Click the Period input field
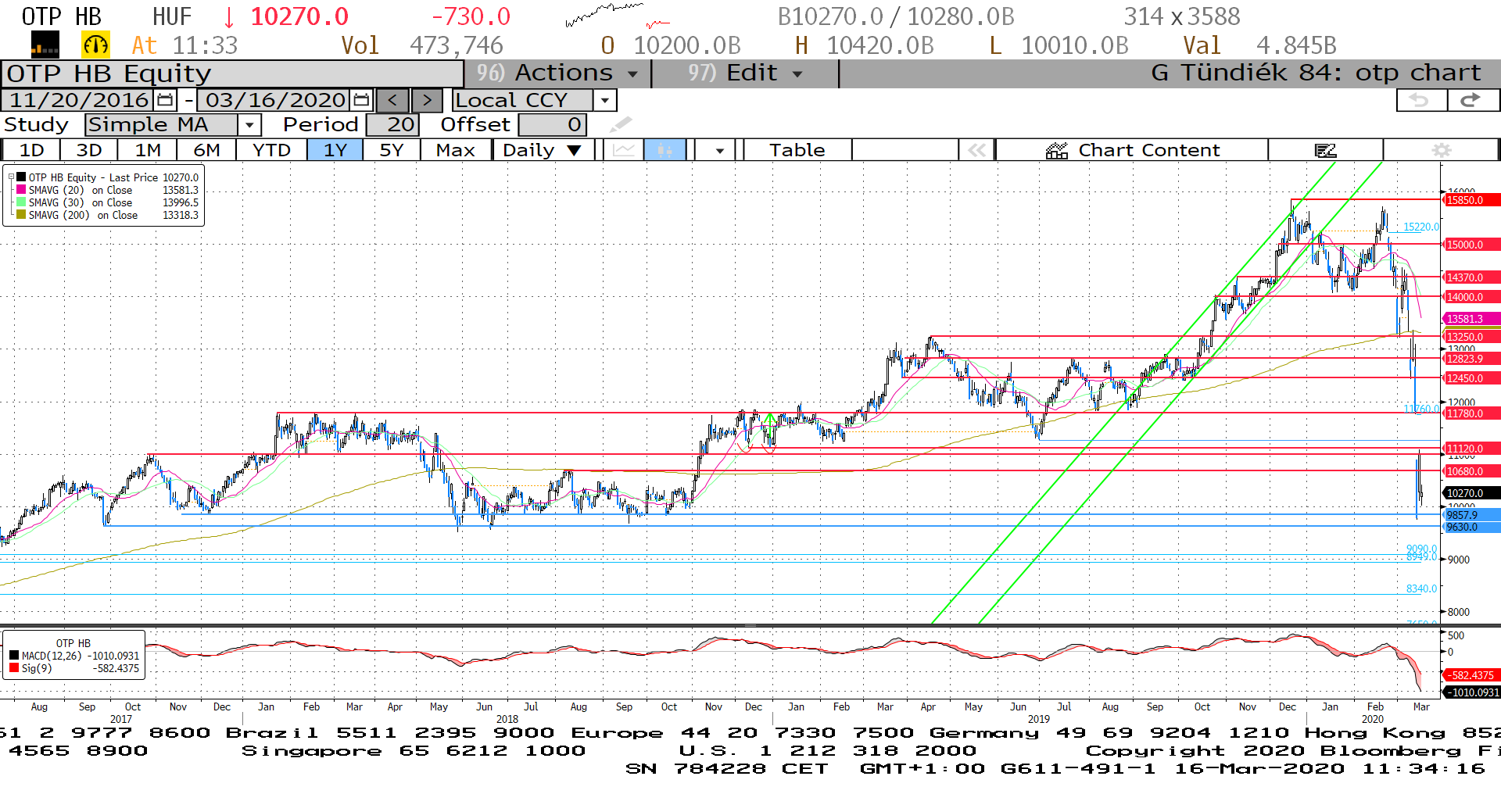 [x=393, y=124]
